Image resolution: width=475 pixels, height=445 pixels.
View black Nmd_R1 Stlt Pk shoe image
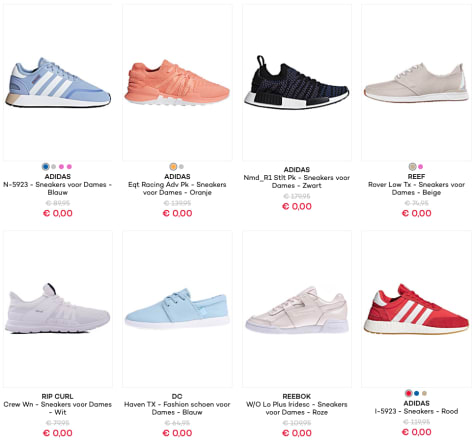click(x=297, y=82)
